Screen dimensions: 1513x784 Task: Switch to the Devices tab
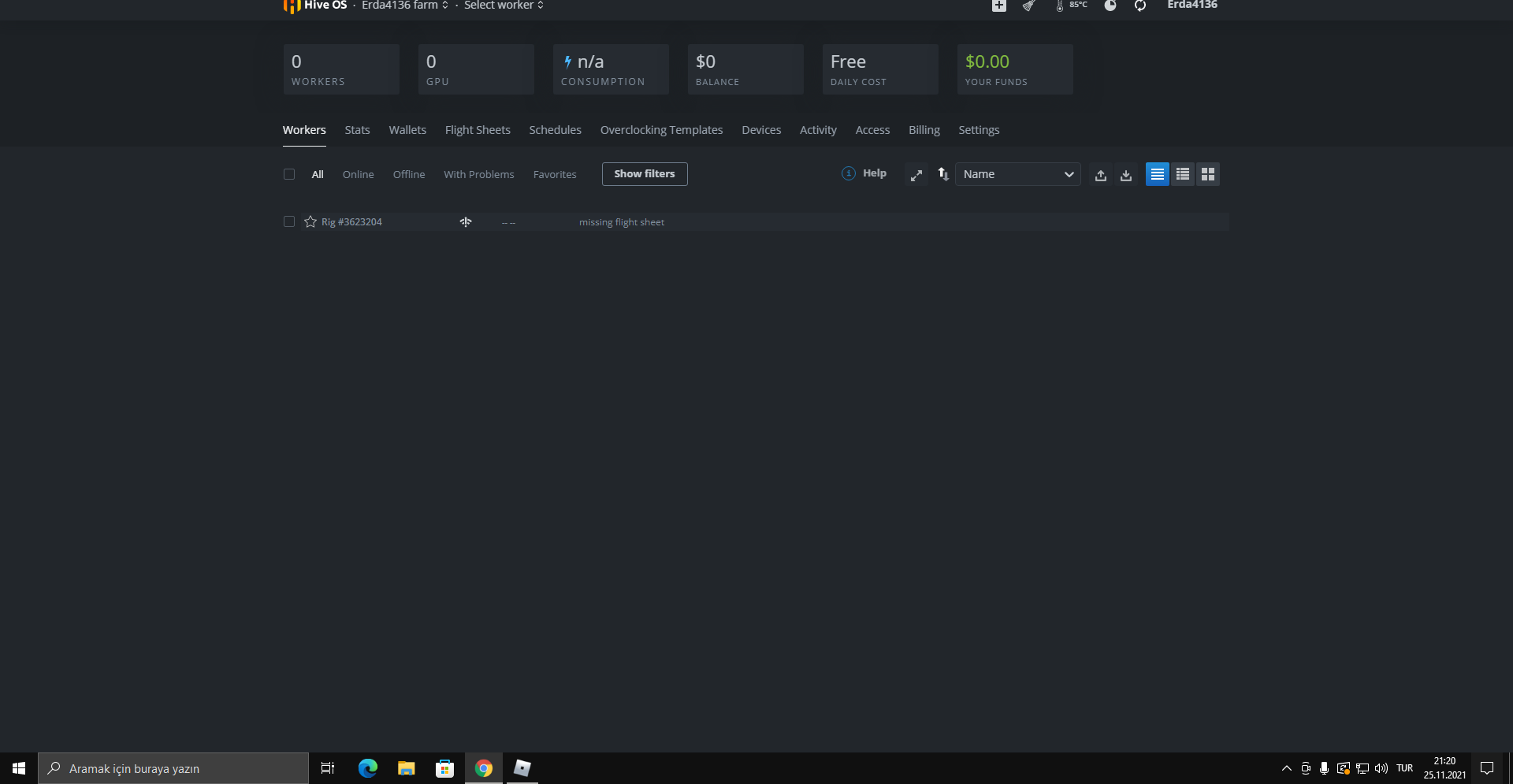(761, 130)
